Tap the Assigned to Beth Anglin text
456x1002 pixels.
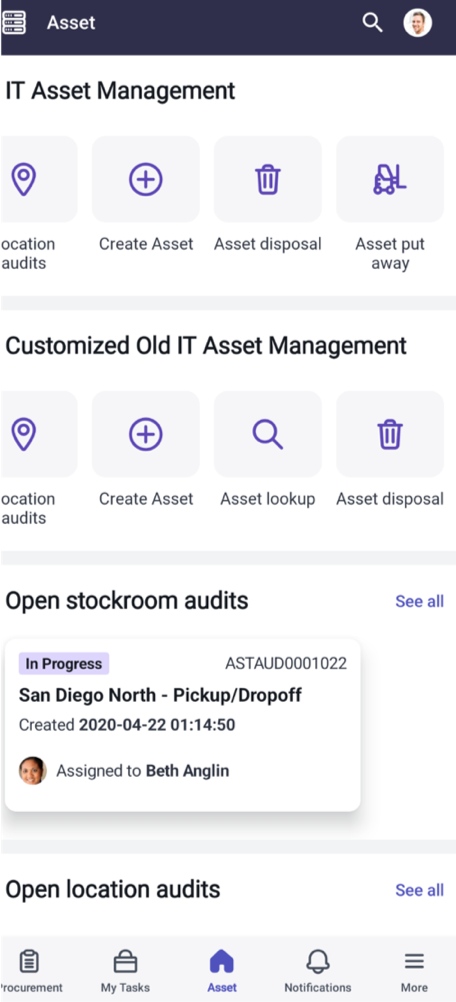click(142, 771)
